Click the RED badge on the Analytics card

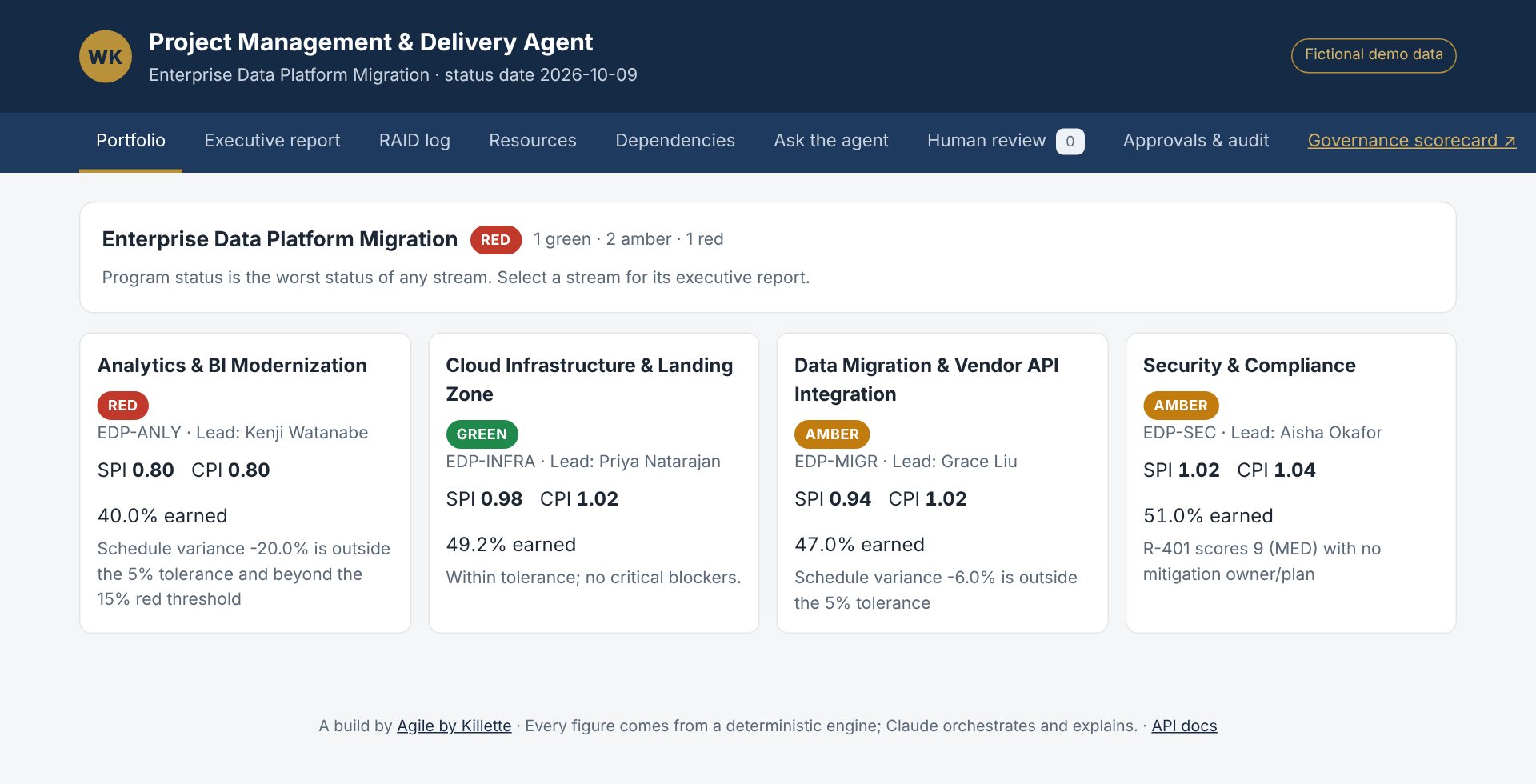point(122,406)
